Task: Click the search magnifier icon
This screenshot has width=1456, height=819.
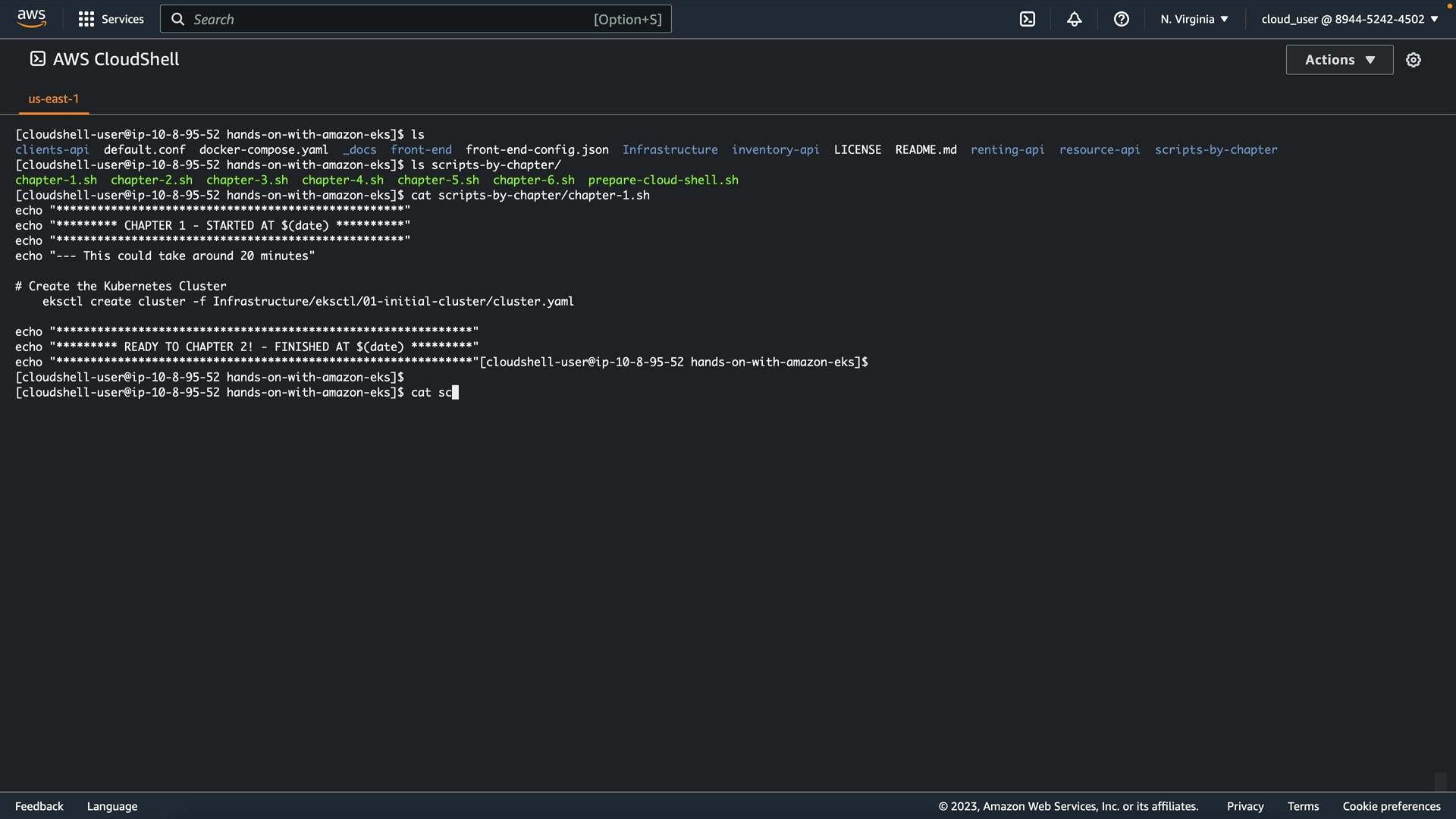Action: coord(178,19)
